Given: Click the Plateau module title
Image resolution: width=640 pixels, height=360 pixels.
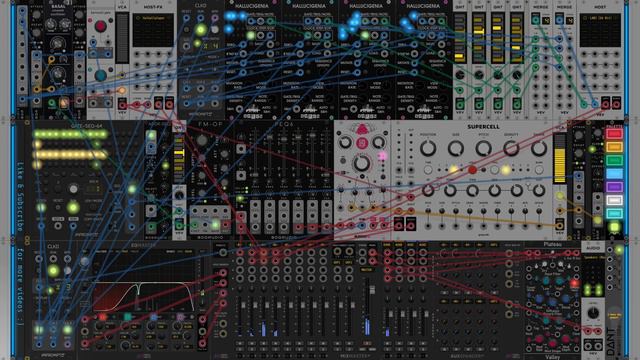Looking at the screenshot, I should click(552, 244).
